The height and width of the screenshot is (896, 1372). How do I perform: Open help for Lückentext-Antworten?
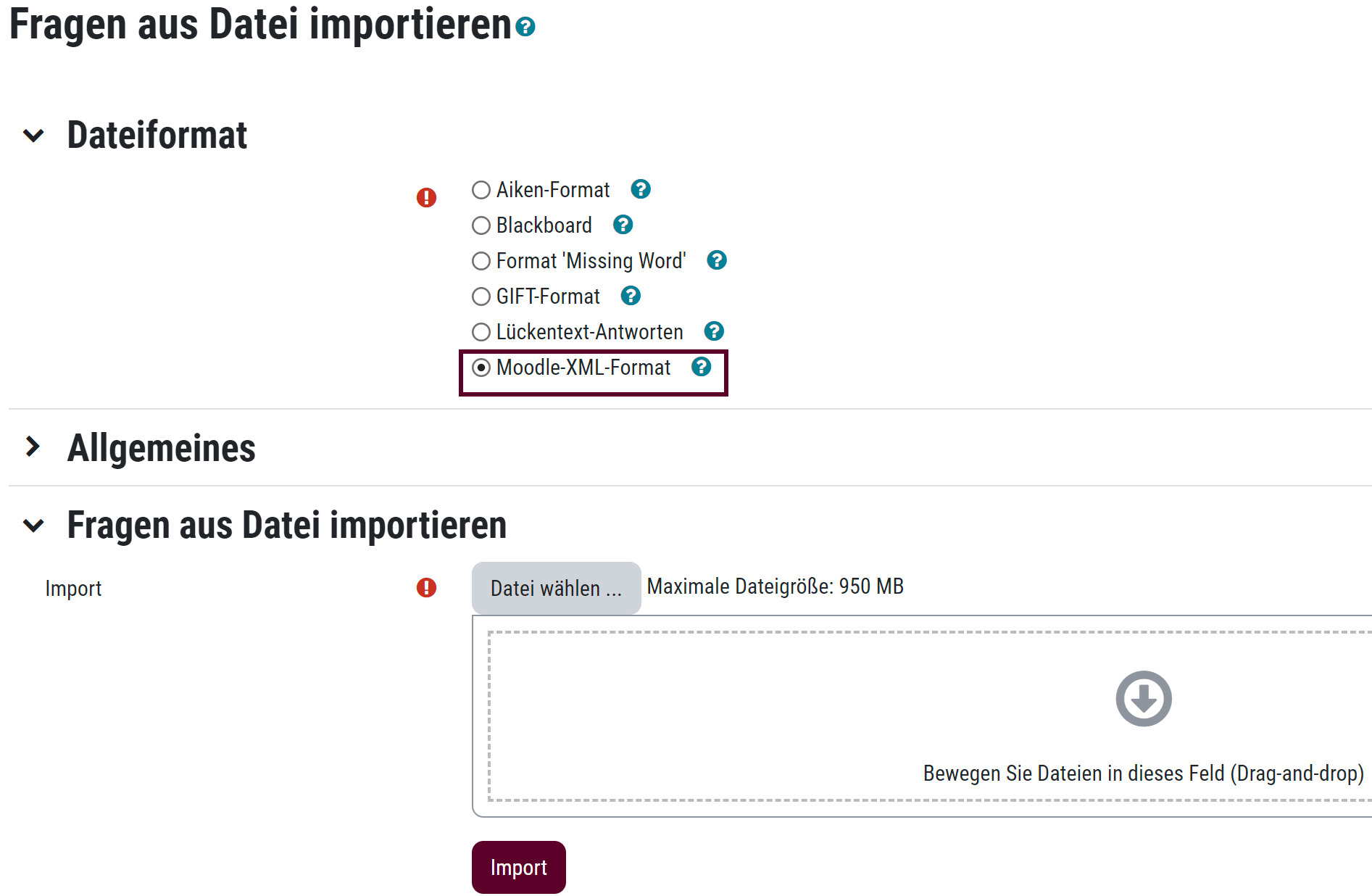[714, 331]
